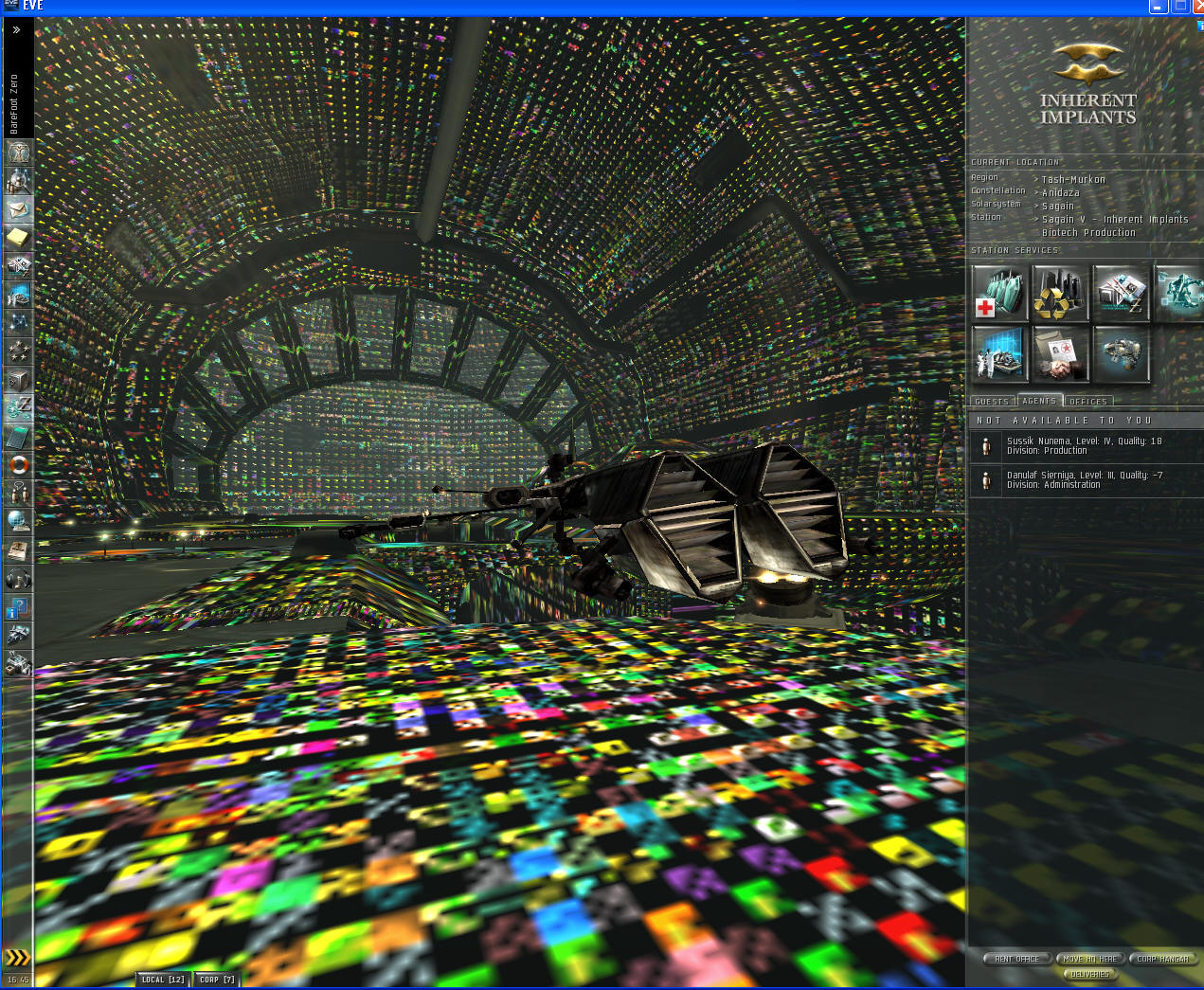Collapse the sidebar with the double-arrow icon
1204x990 pixels.
16,29
